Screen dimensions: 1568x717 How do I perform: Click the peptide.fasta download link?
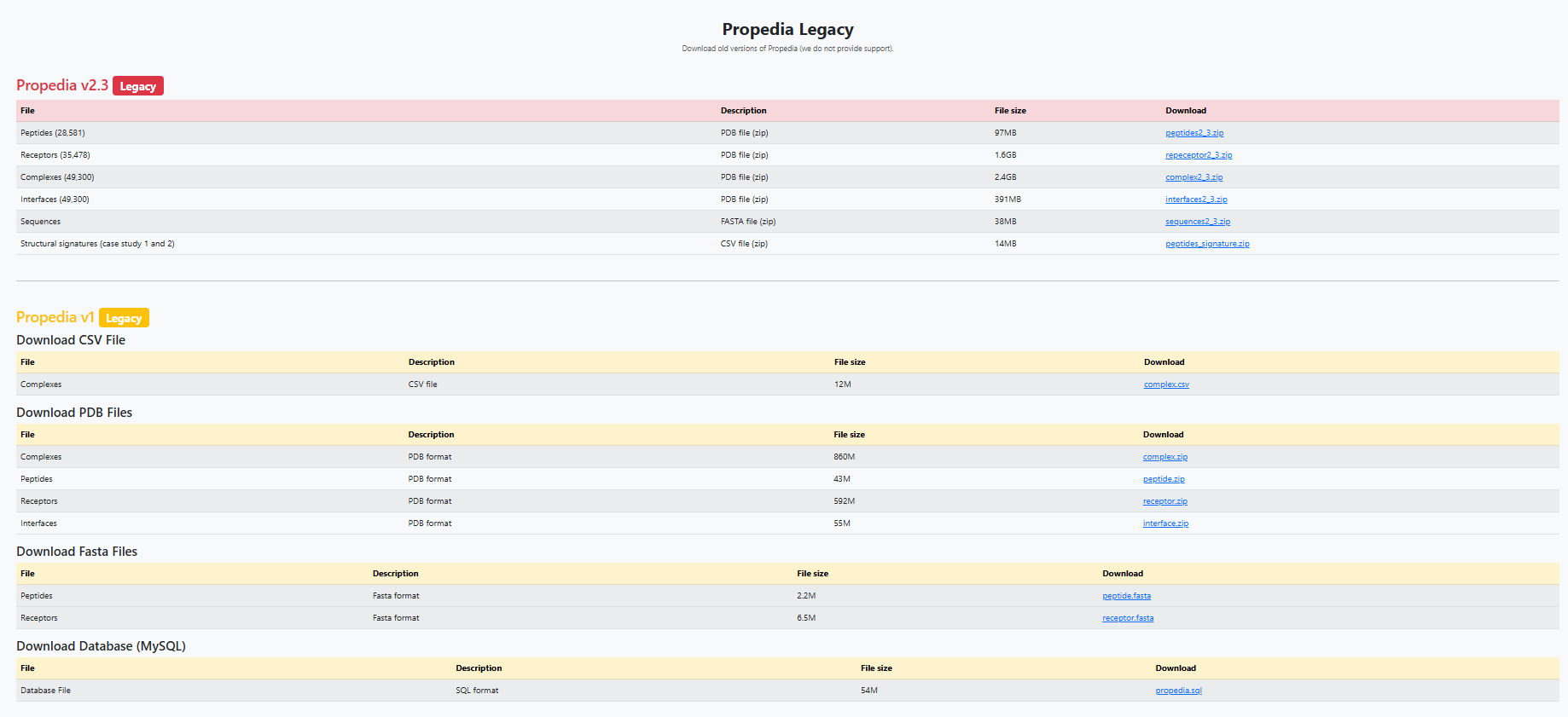click(x=1126, y=596)
